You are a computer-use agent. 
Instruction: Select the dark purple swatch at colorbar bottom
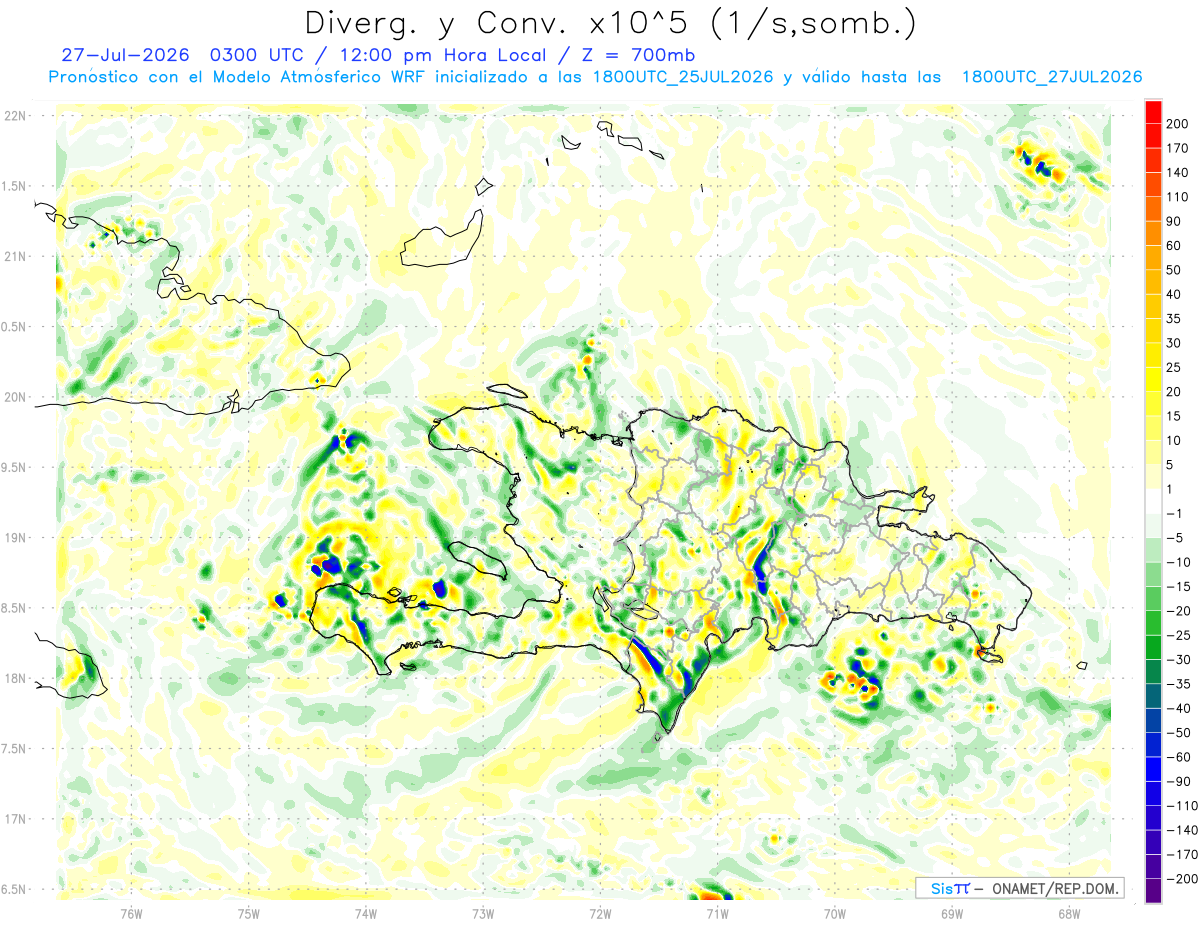click(1154, 890)
